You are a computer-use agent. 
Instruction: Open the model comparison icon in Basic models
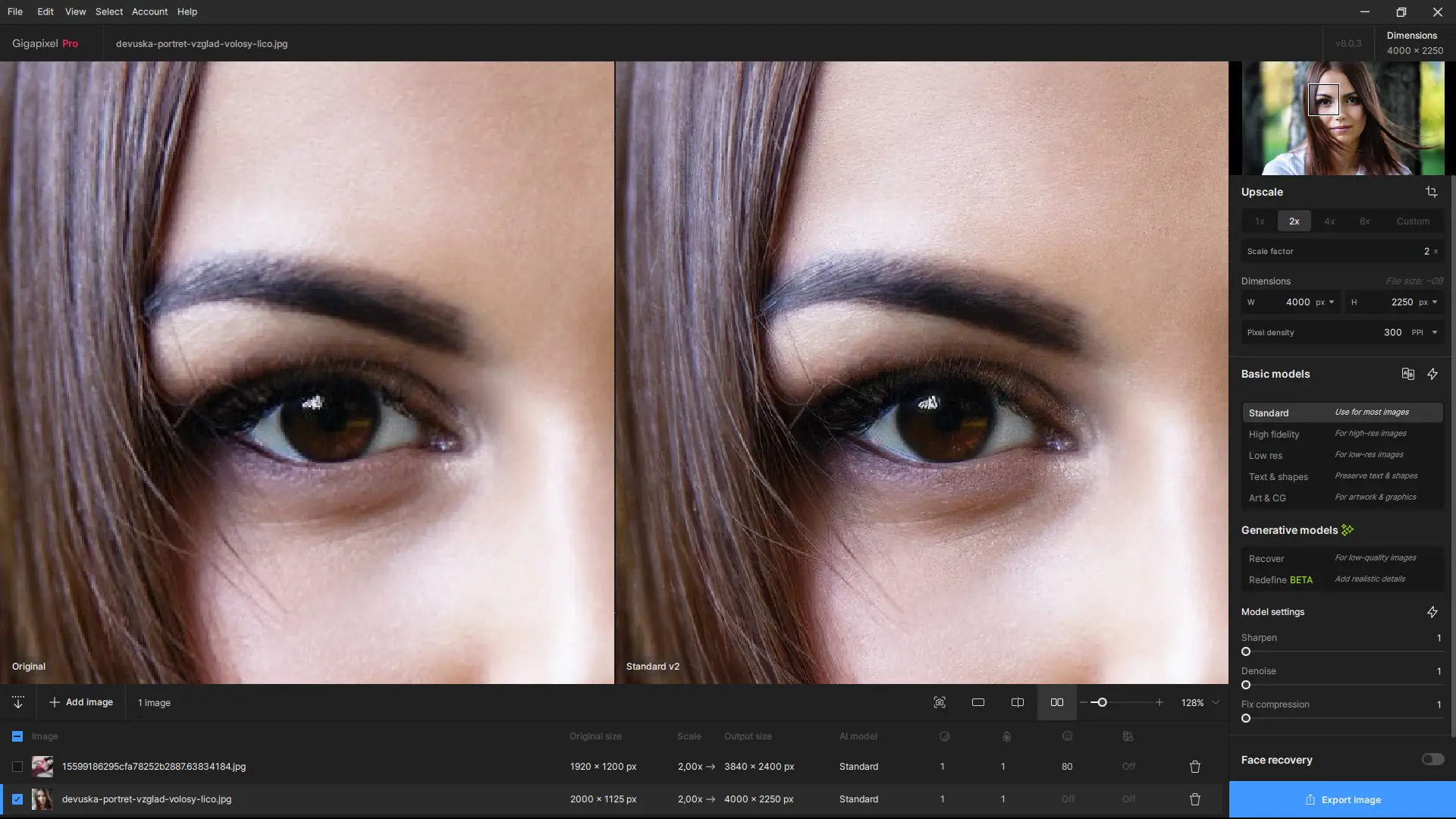point(1407,374)
